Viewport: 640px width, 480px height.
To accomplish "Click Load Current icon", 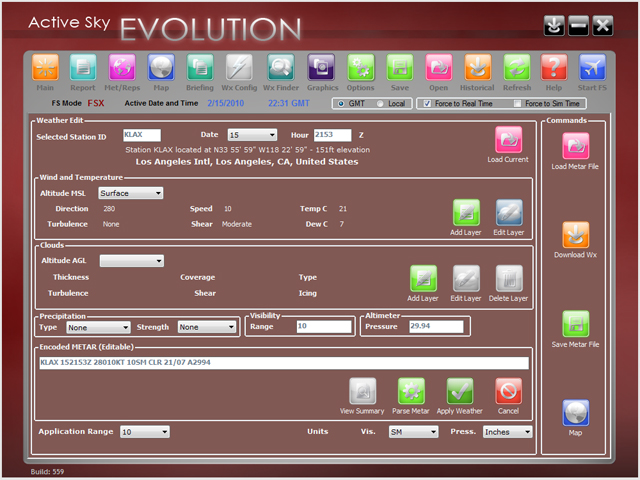I will pos(508,140).
